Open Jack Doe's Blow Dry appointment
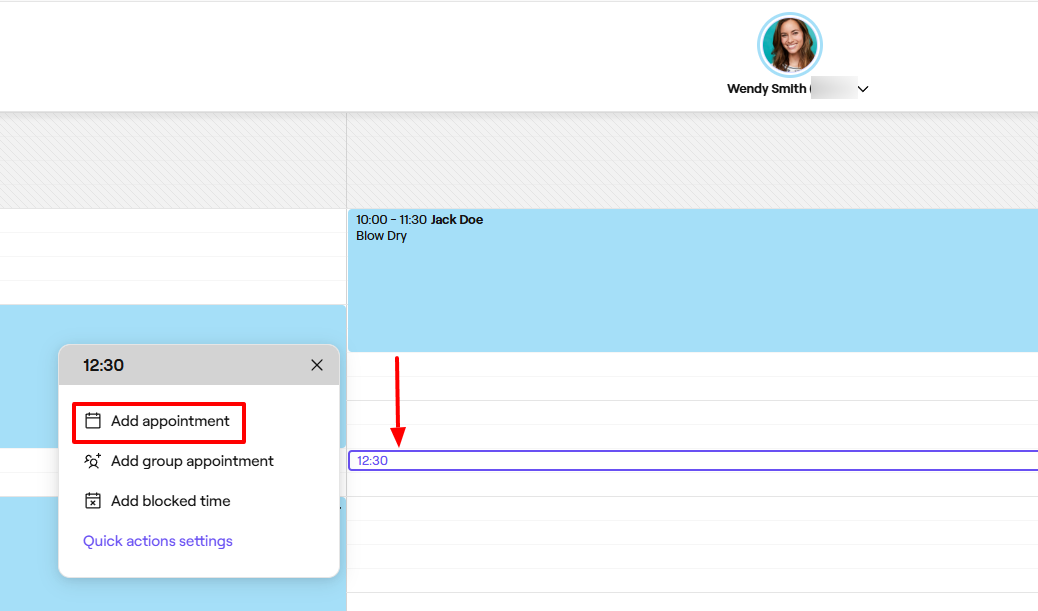1038x611 pixels. 690,280
